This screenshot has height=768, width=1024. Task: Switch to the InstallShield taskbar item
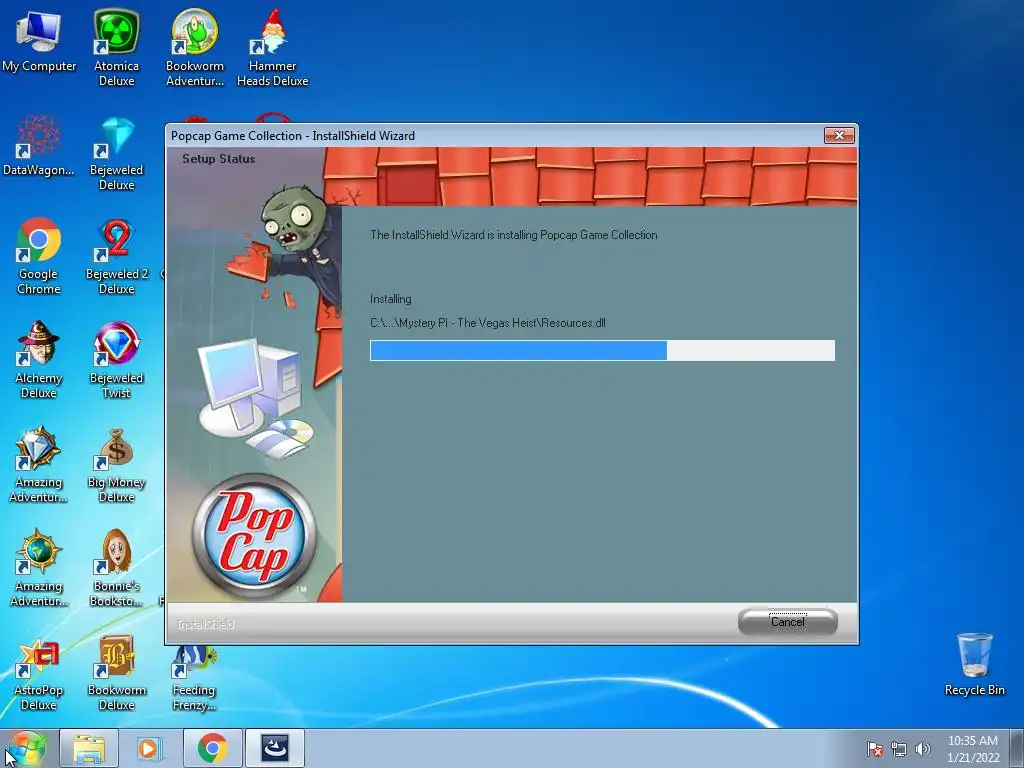coord(275,748)
